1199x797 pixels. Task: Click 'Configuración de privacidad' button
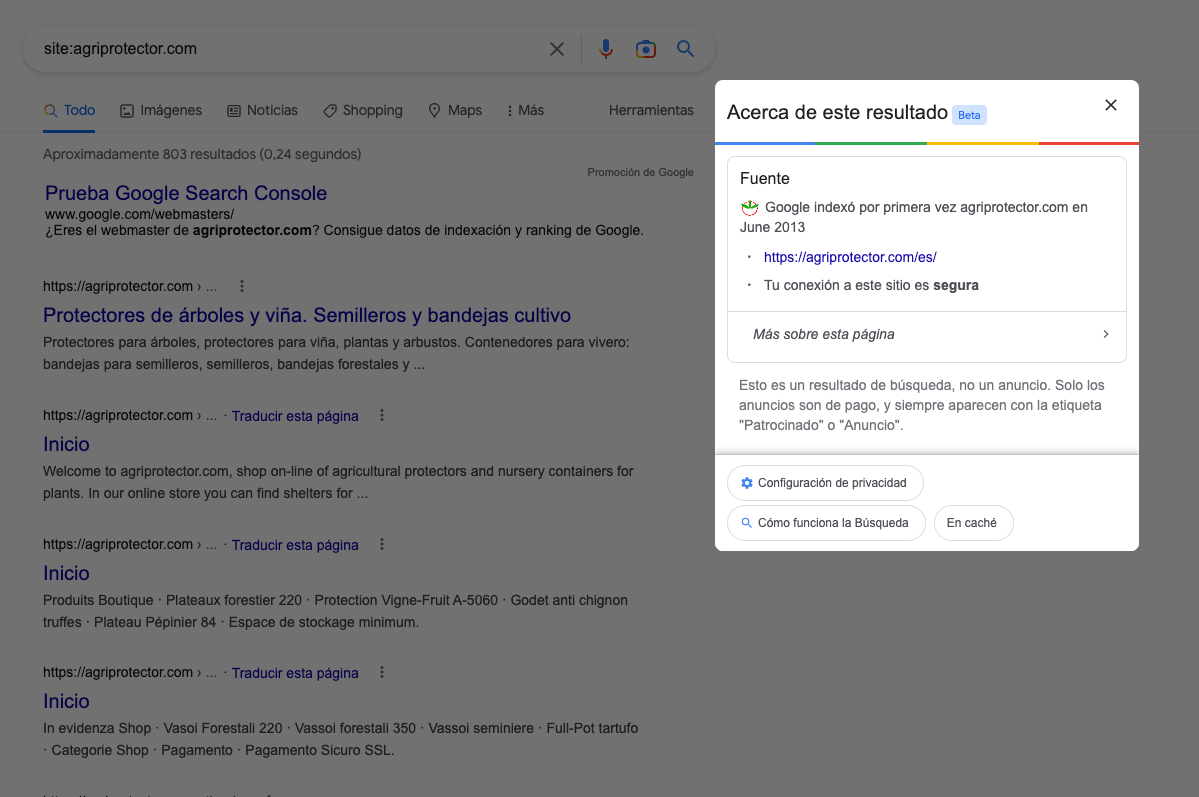click(825, 483)
